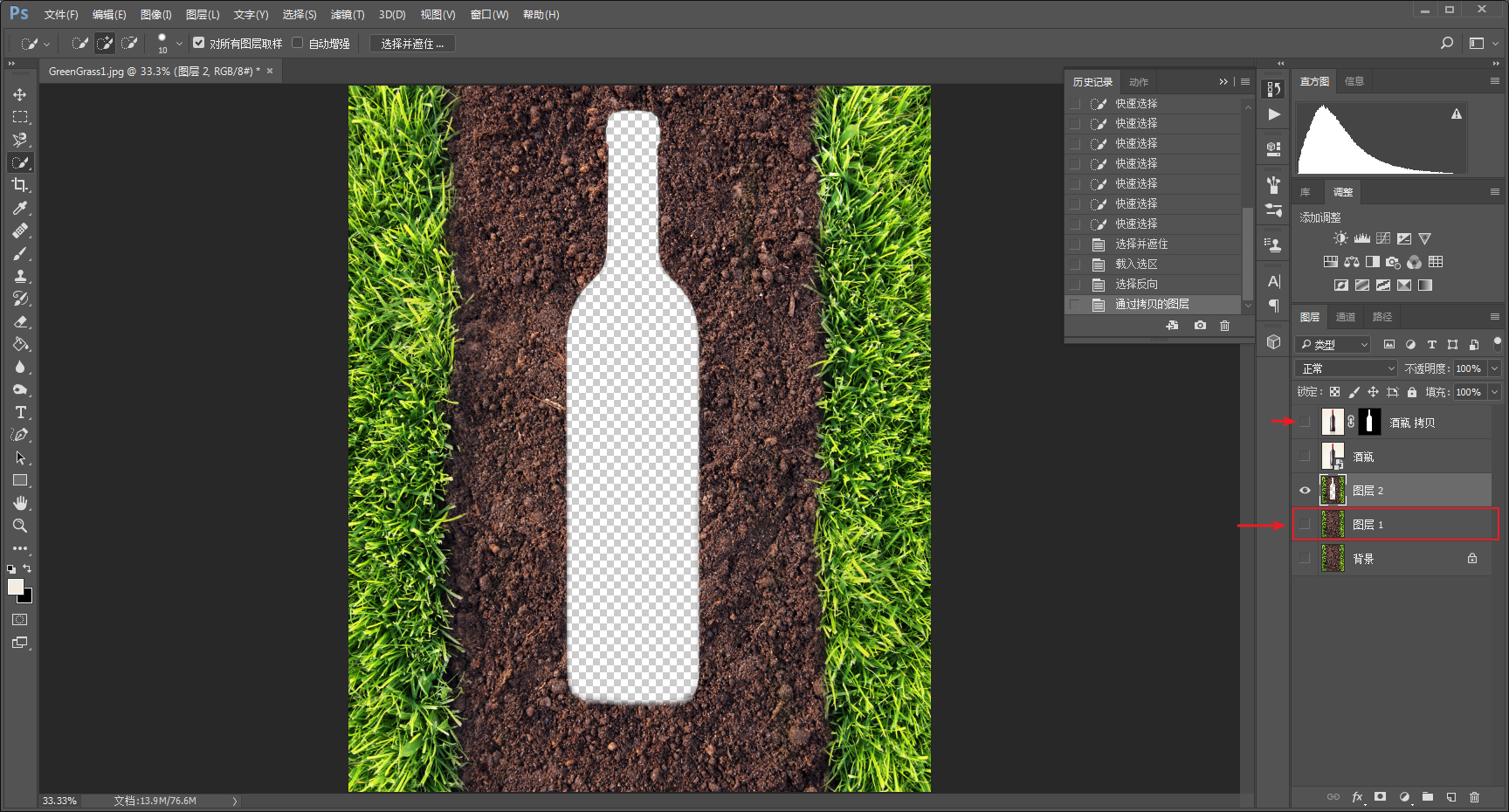
Task: Open the 图像(I) menu
Action: (x=156, y=15)
